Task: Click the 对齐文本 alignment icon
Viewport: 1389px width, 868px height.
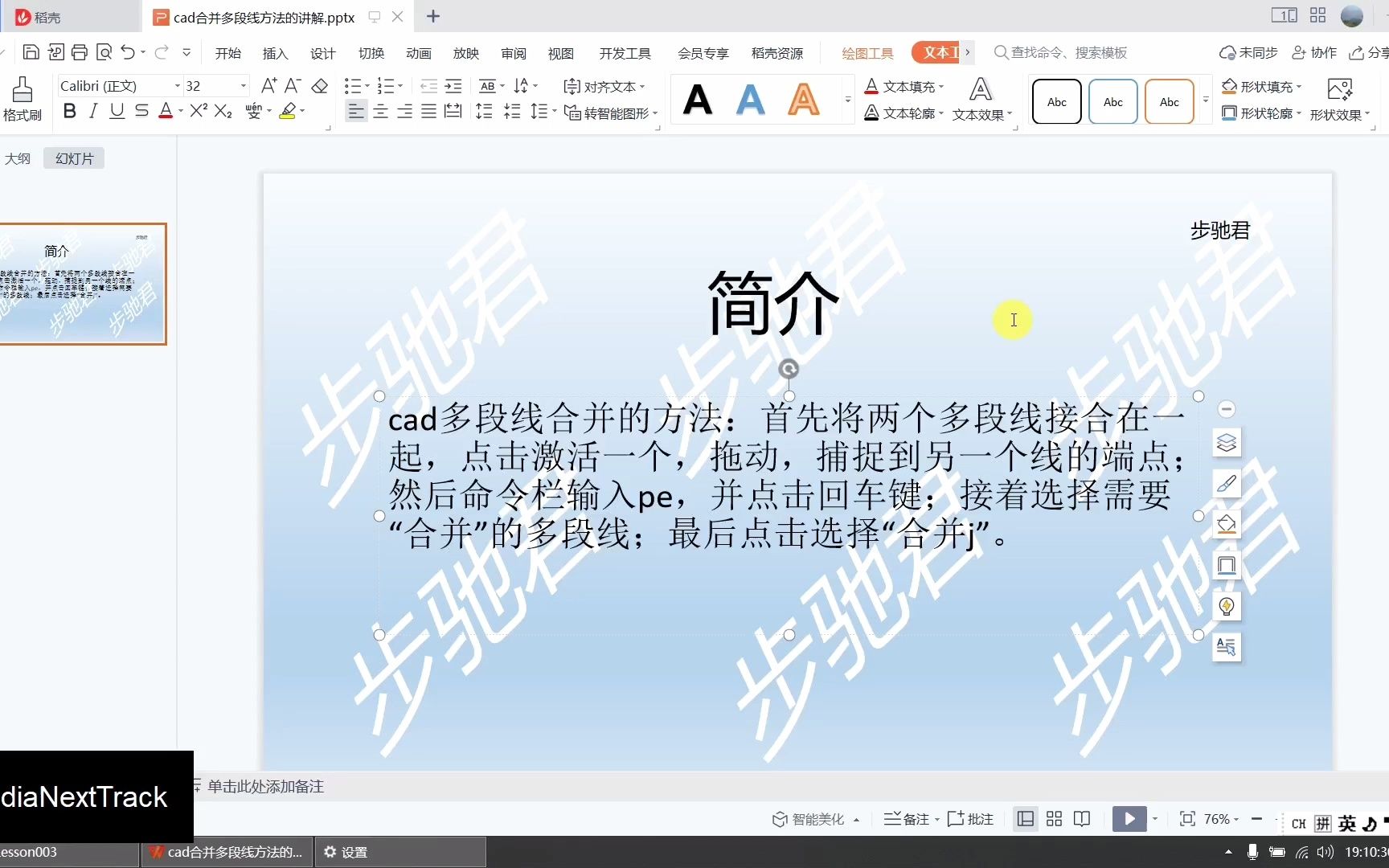Action: (604, 86)
